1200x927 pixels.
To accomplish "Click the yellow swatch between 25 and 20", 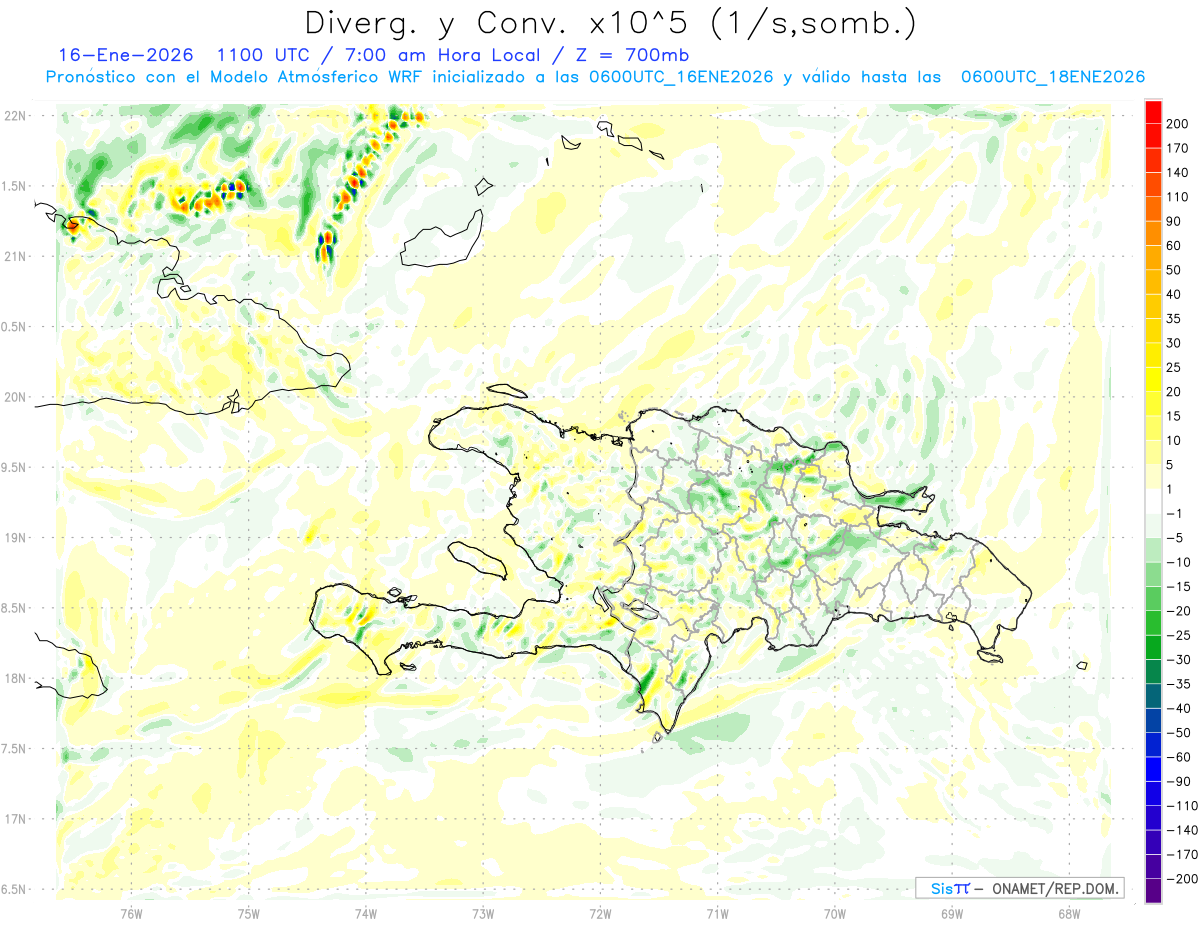I will (x=1153, y=379).
